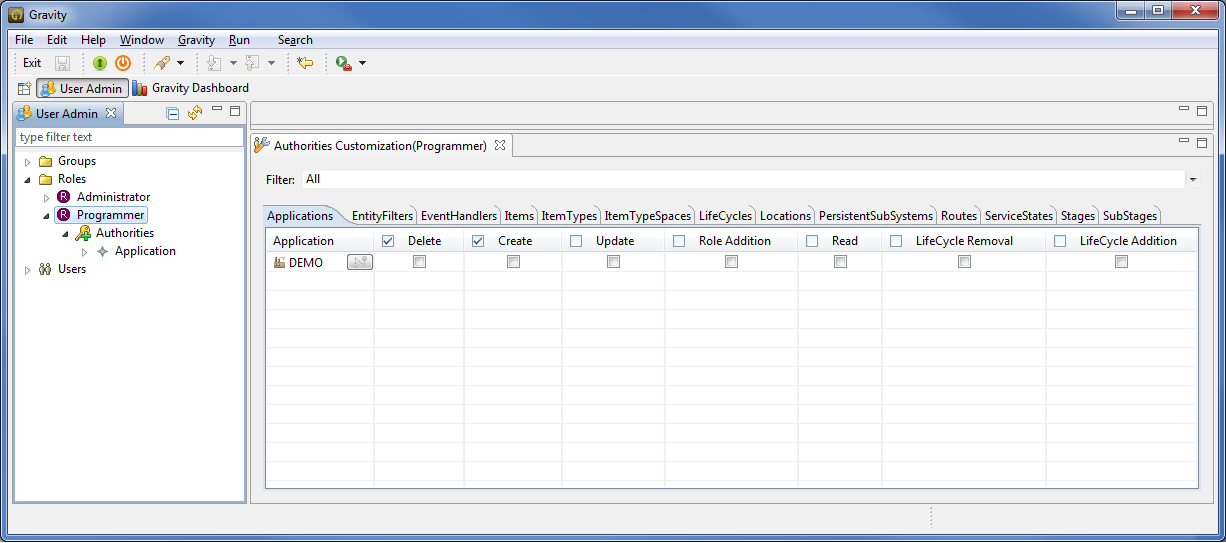The image size is (1226, 543).
Task: Click the type filter text field
Action: point(128,137)
